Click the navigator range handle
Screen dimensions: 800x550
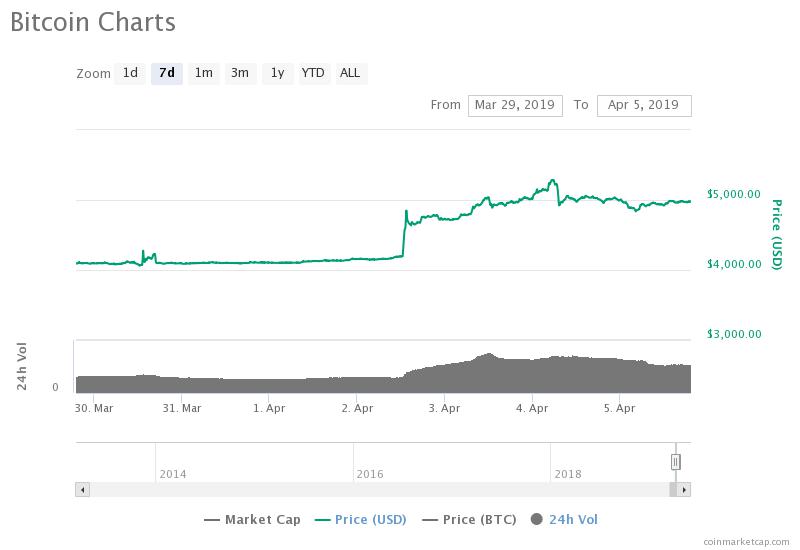coord(676,461)
